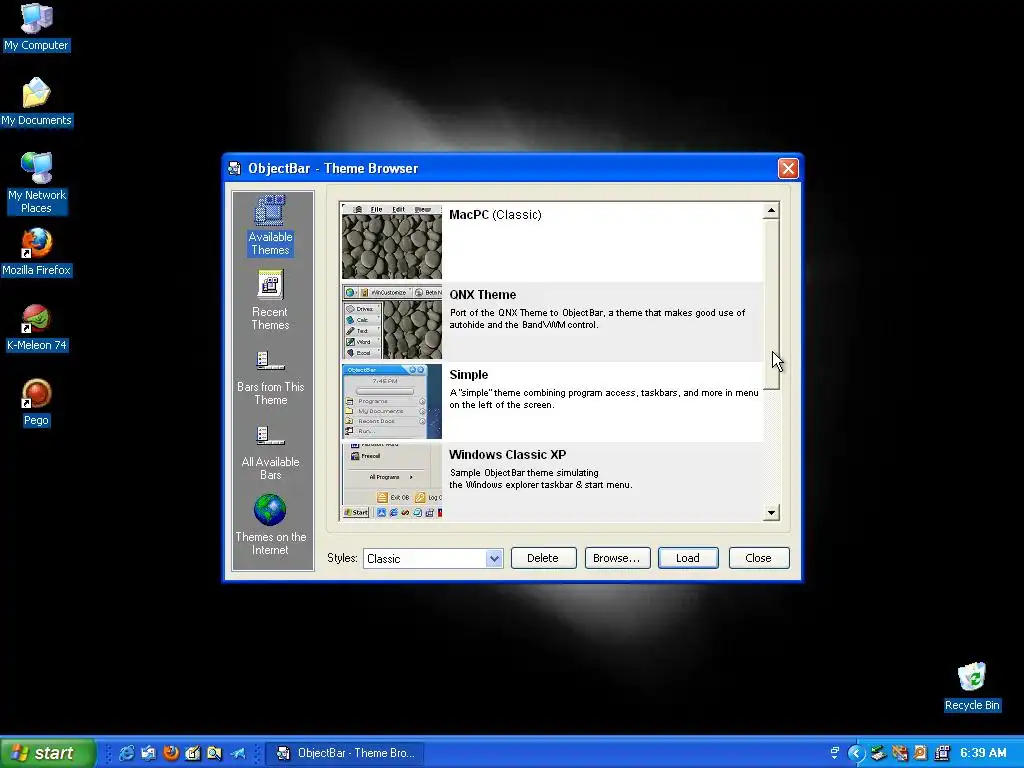1024x768 pixels.
Task: Select the Pego desktop shortcut
Action: [36, 403]
